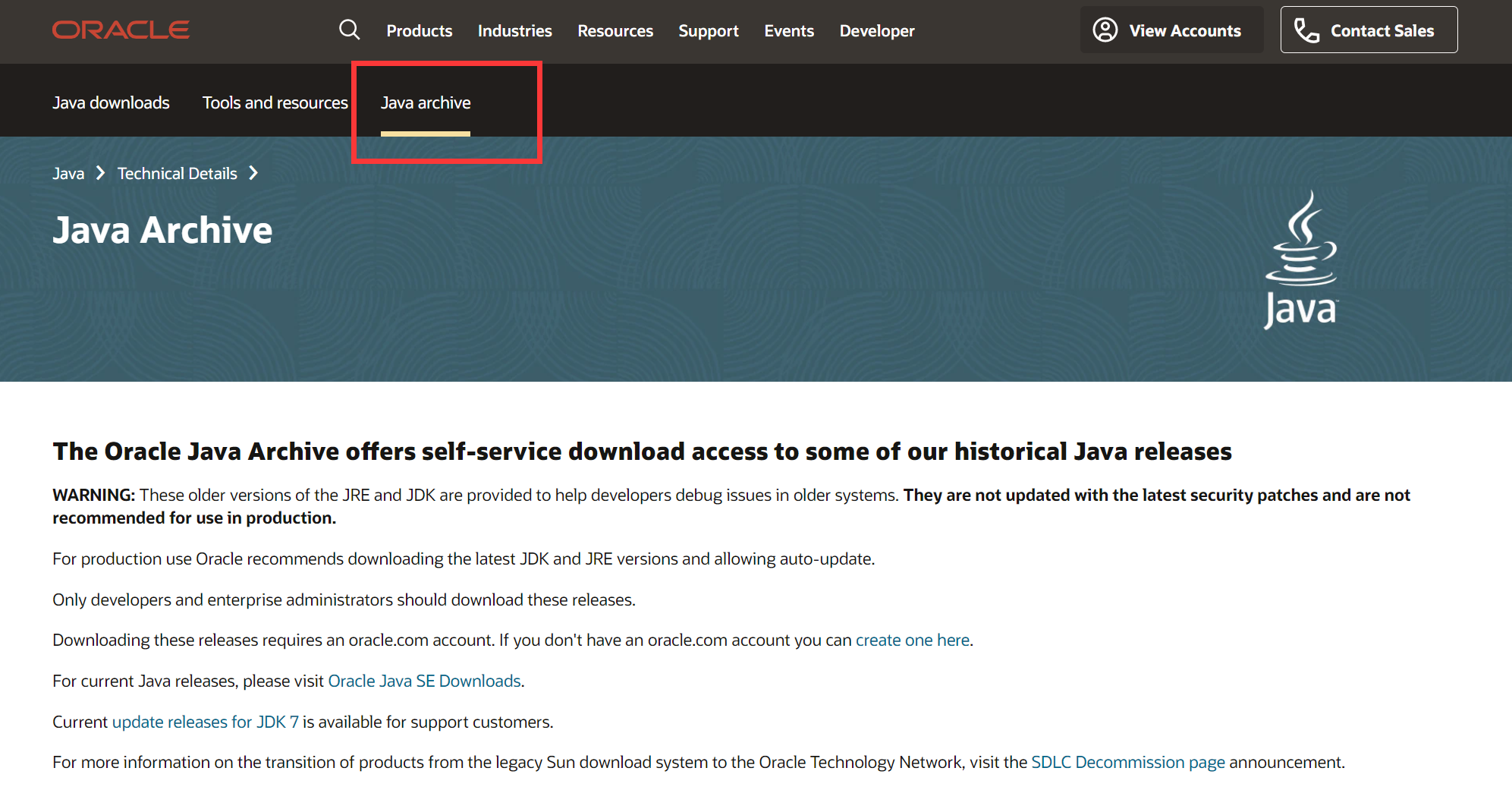This screenshot has height=812, width=1512.
Task: Click the View Accounts user icon
Action: (1105, 30)
